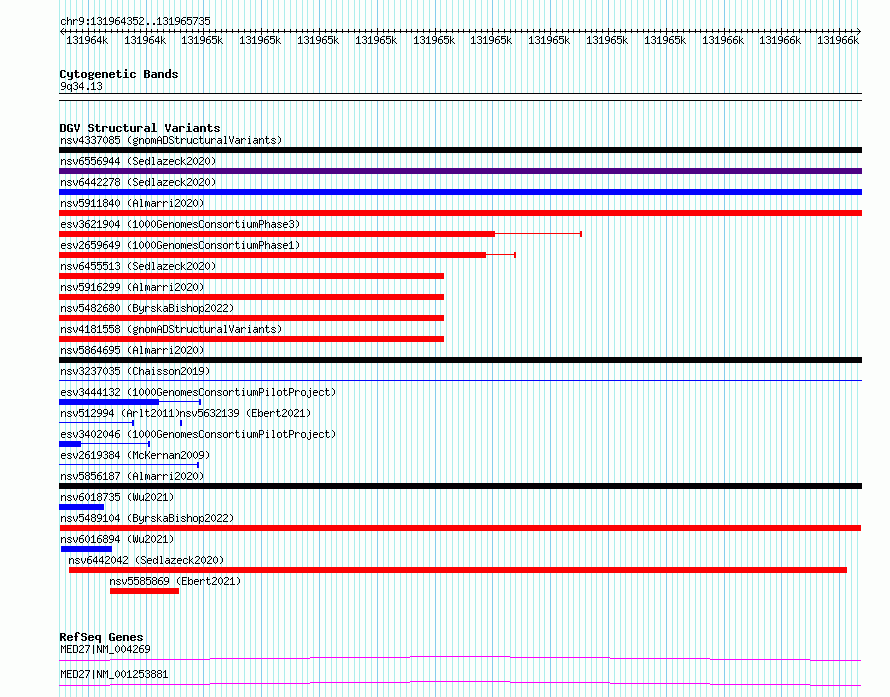
Task: Select nsv5916299 (Almarri2020) label
Action: click(132, 287)
